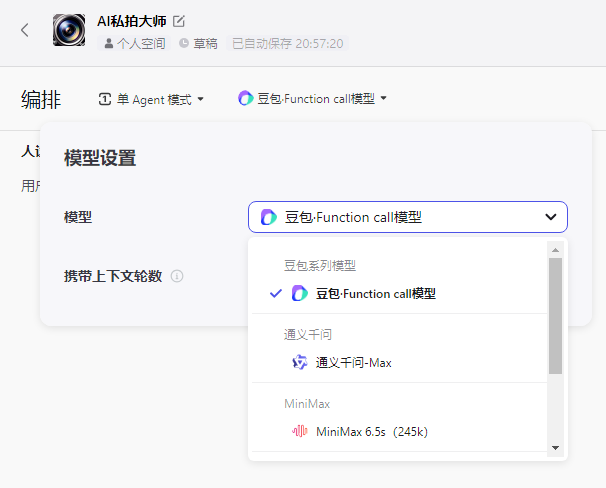The height and width of the screenshot is (488, 606).
Task: Click the 通义千问 group header
Action: click(308, 334)
